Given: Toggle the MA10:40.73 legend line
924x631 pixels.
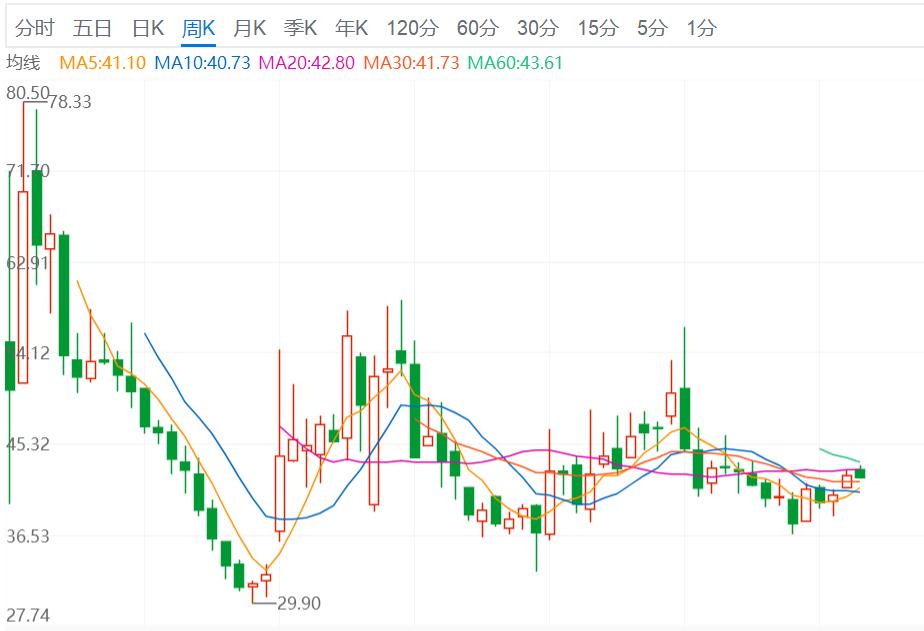Looking at the screenshot, I should [203, 63].
